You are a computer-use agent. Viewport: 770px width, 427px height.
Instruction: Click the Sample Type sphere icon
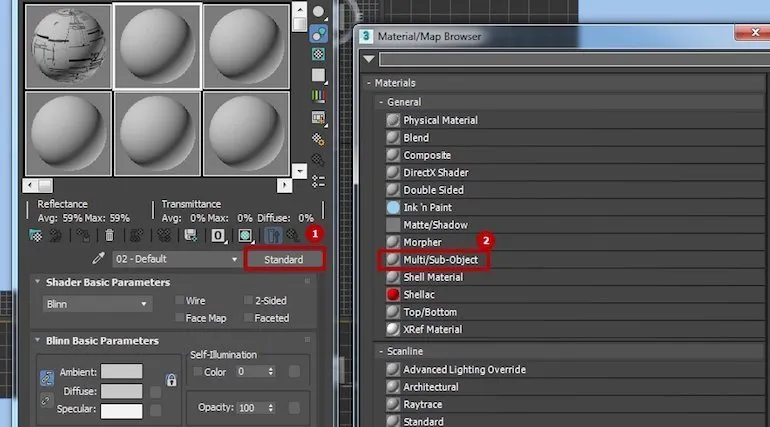[x=319, y=12]
